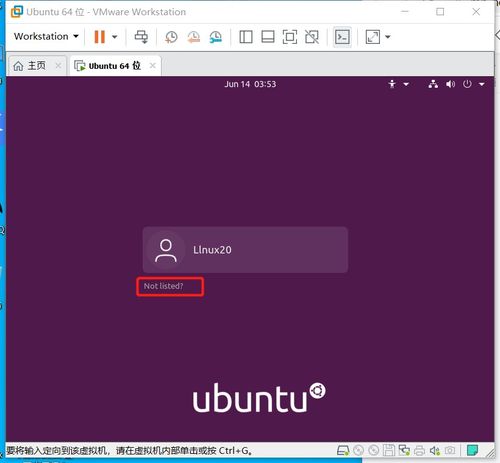Viewport: 500px width, 463px height.
Task: Close the Ubuntu 64 位 tab
Action: pyautogui.click(x=153, y=66)
